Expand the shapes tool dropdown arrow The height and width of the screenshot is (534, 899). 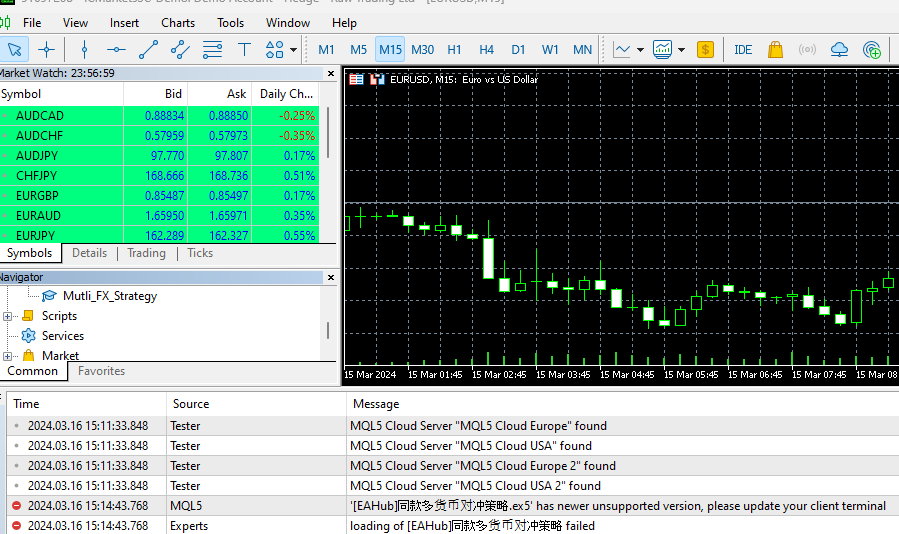(294, 50)
